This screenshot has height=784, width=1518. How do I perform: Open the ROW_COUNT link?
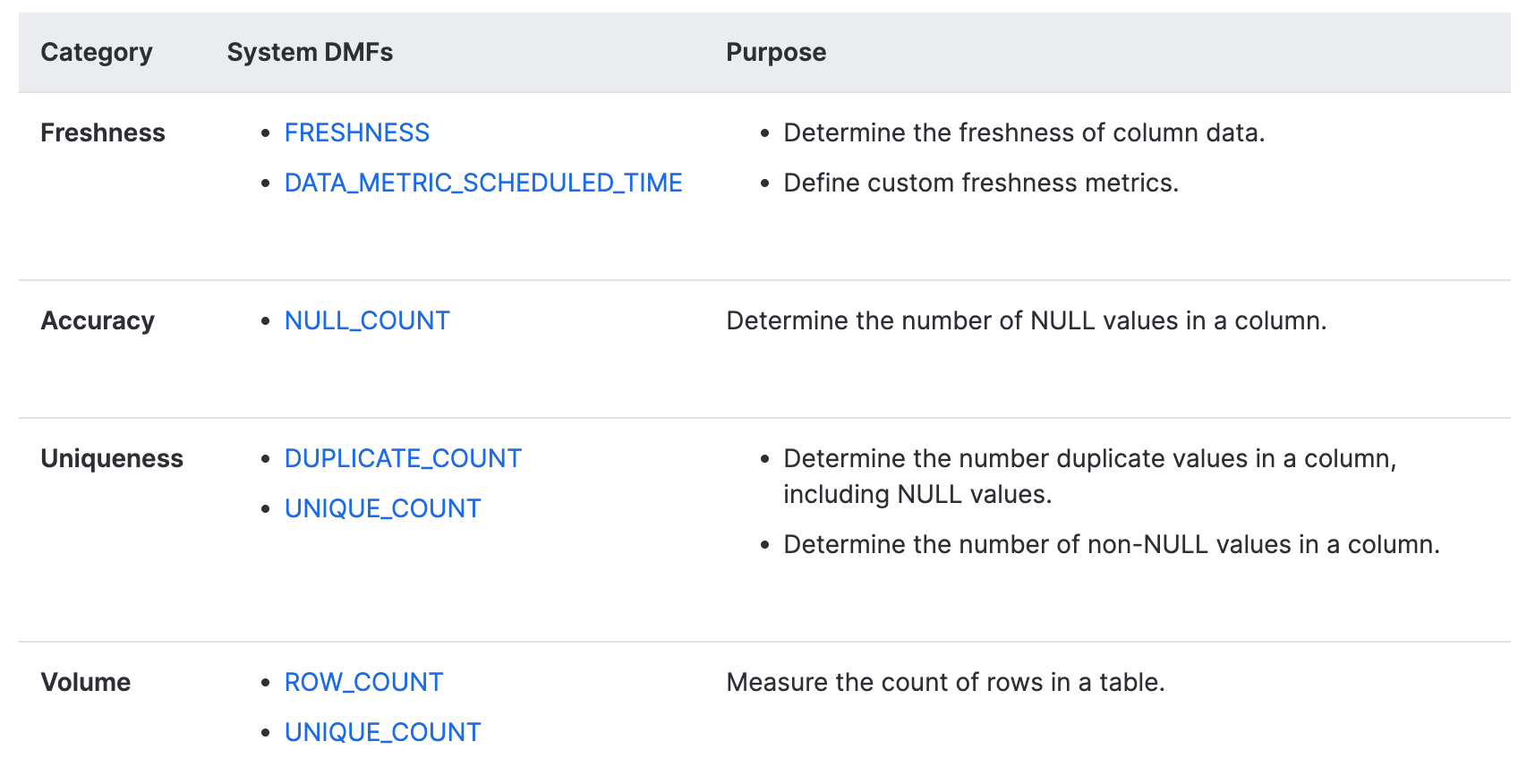(363, 682)
